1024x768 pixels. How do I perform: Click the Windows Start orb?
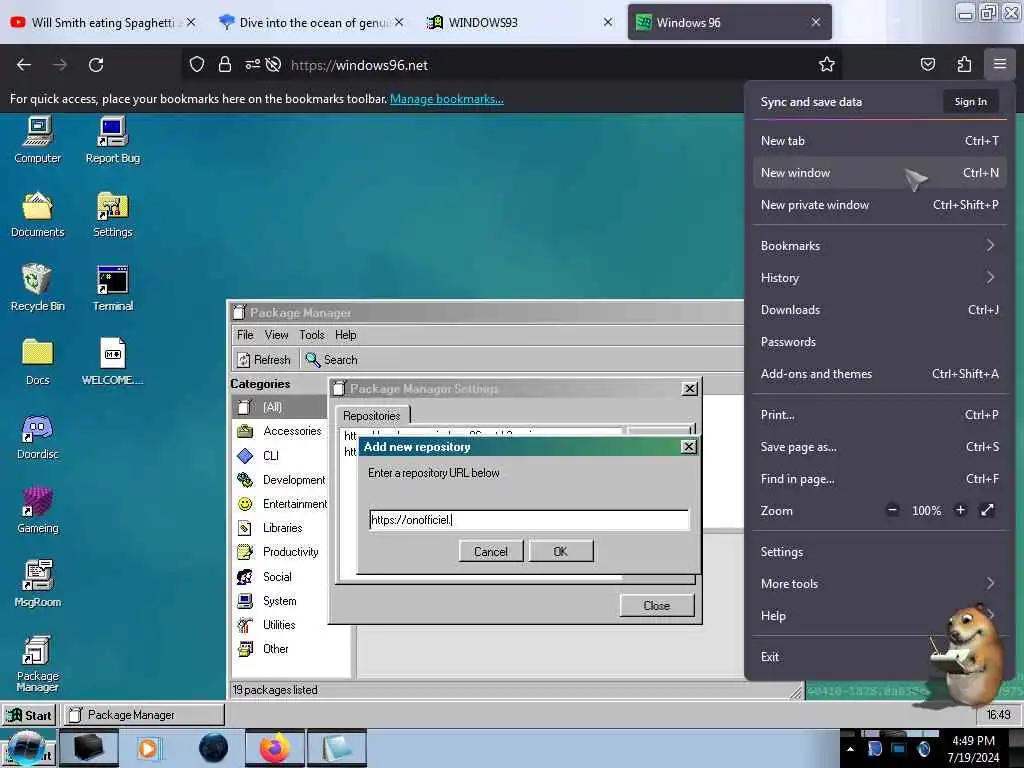click(x=27, y=748)
